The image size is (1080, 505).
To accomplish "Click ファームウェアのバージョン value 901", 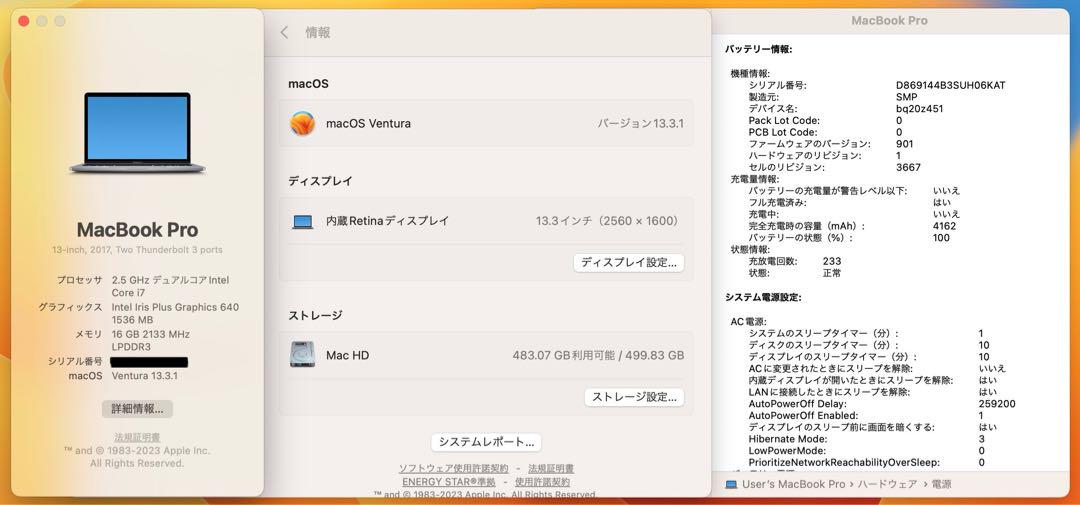I will tap(904, 144).
